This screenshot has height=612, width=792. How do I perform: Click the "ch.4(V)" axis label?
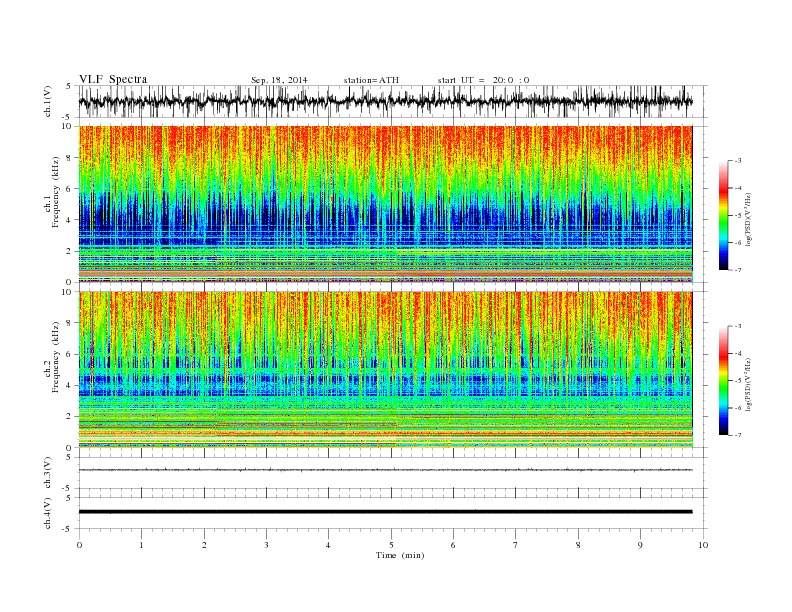pyautogui.click(x=48, y=513)
